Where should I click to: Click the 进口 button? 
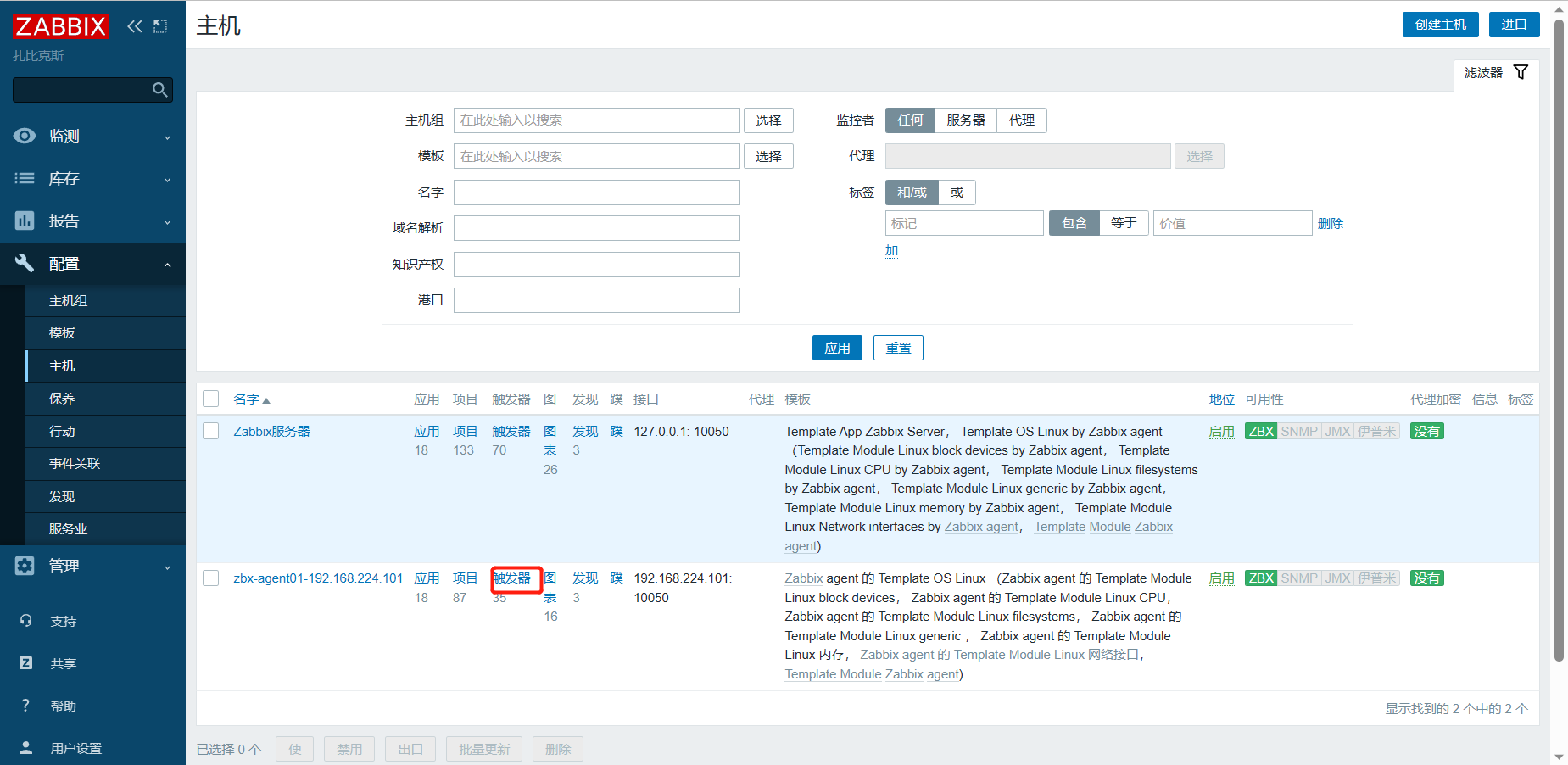[1515, 25]
